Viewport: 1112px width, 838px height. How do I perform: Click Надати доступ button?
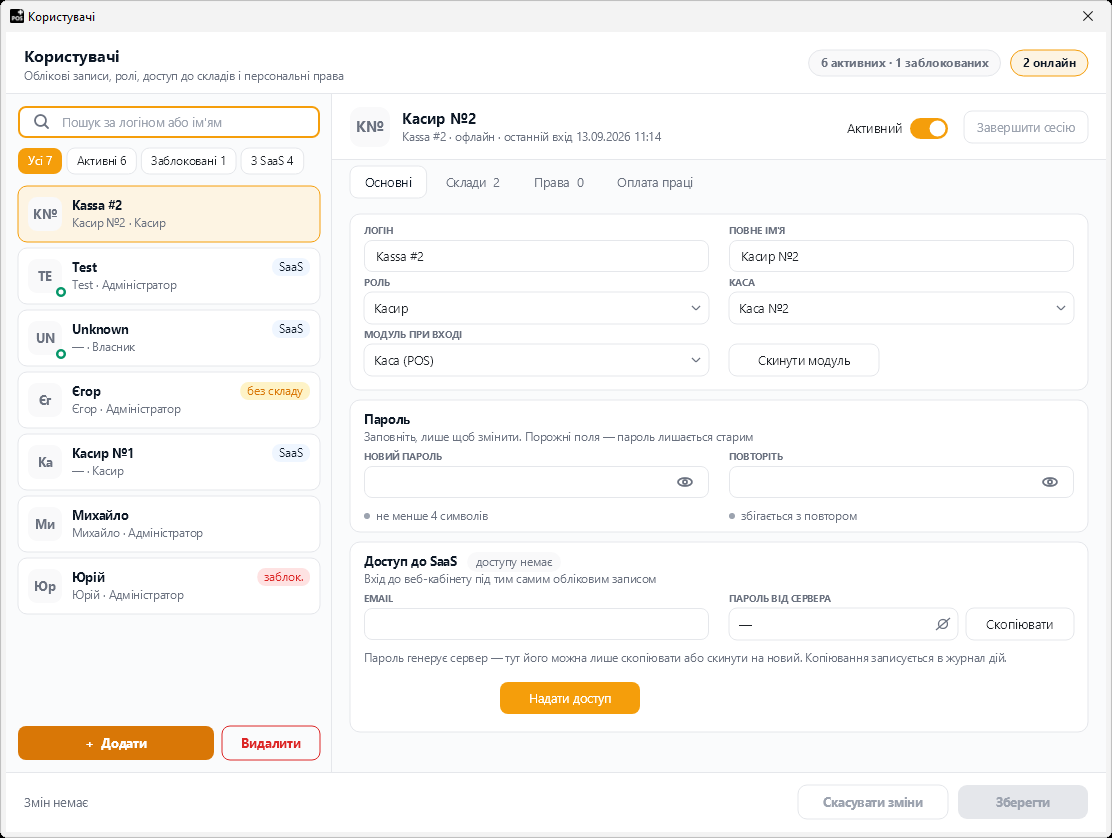[569, 698]
